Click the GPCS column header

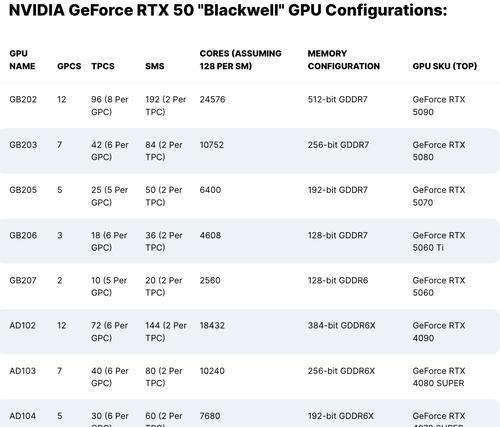click(x=69, y=66)
